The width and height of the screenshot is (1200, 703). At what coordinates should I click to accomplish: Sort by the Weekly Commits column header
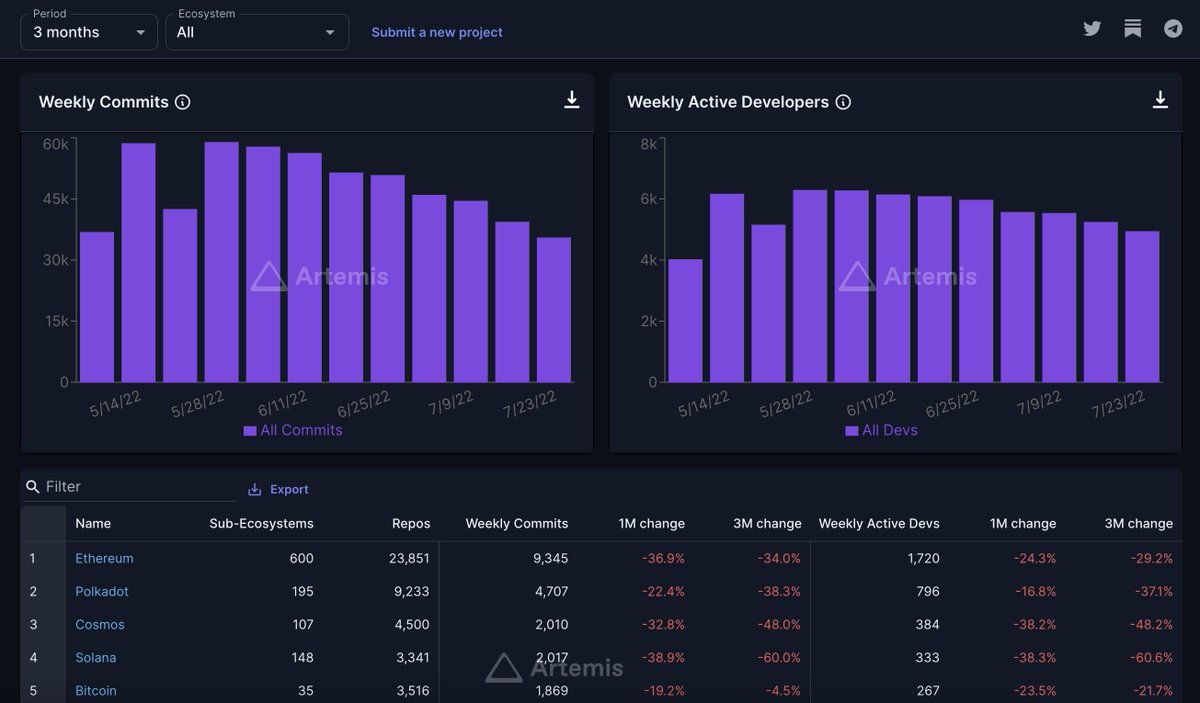[x=517, y=523]
